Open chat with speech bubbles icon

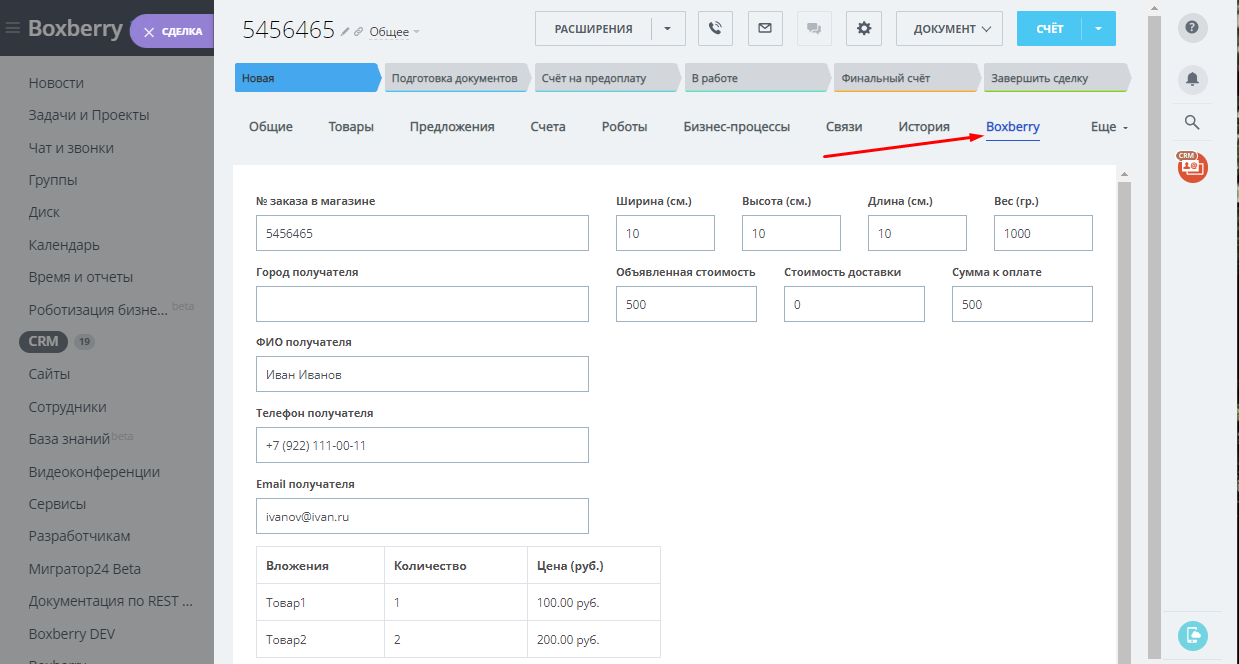coord(814,29)
